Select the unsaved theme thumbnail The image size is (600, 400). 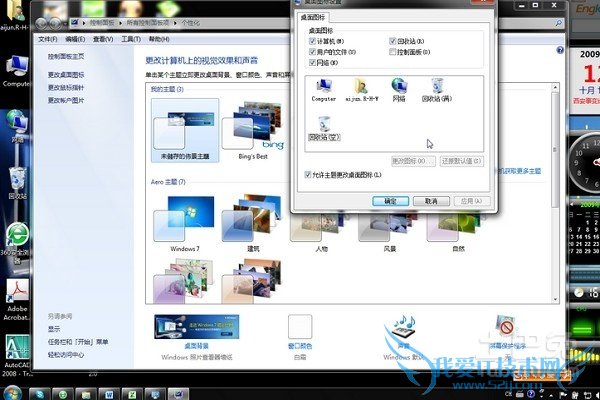[x=185, y=130]
